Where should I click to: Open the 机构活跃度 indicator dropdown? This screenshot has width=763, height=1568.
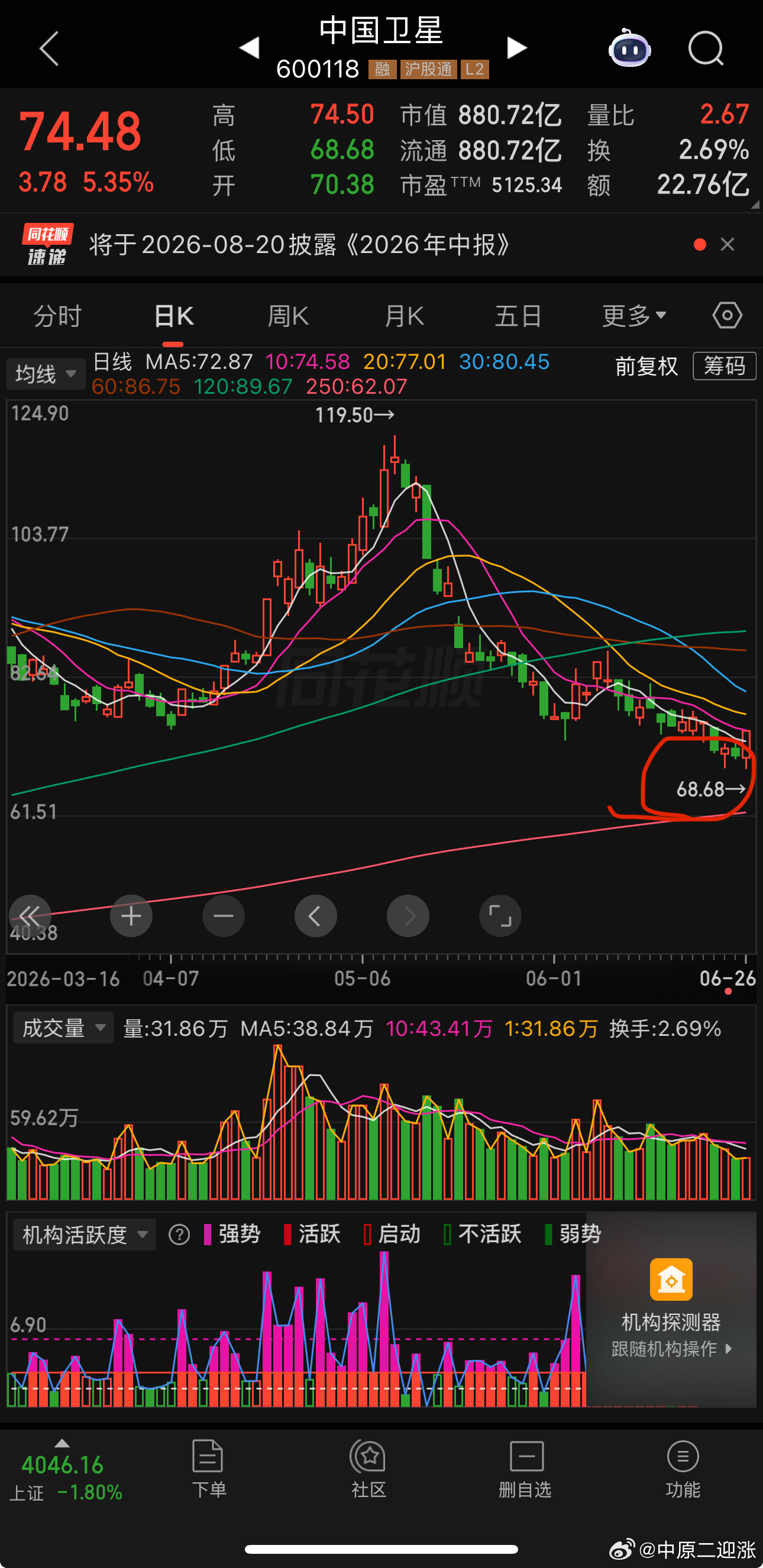point(85,1235)
